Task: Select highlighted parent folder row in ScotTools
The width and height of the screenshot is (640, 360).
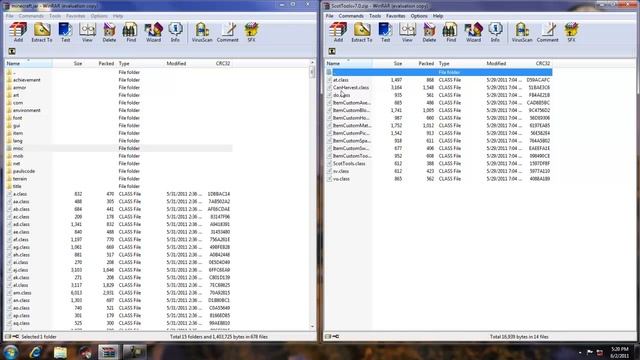Action: (x=439, y=72)
